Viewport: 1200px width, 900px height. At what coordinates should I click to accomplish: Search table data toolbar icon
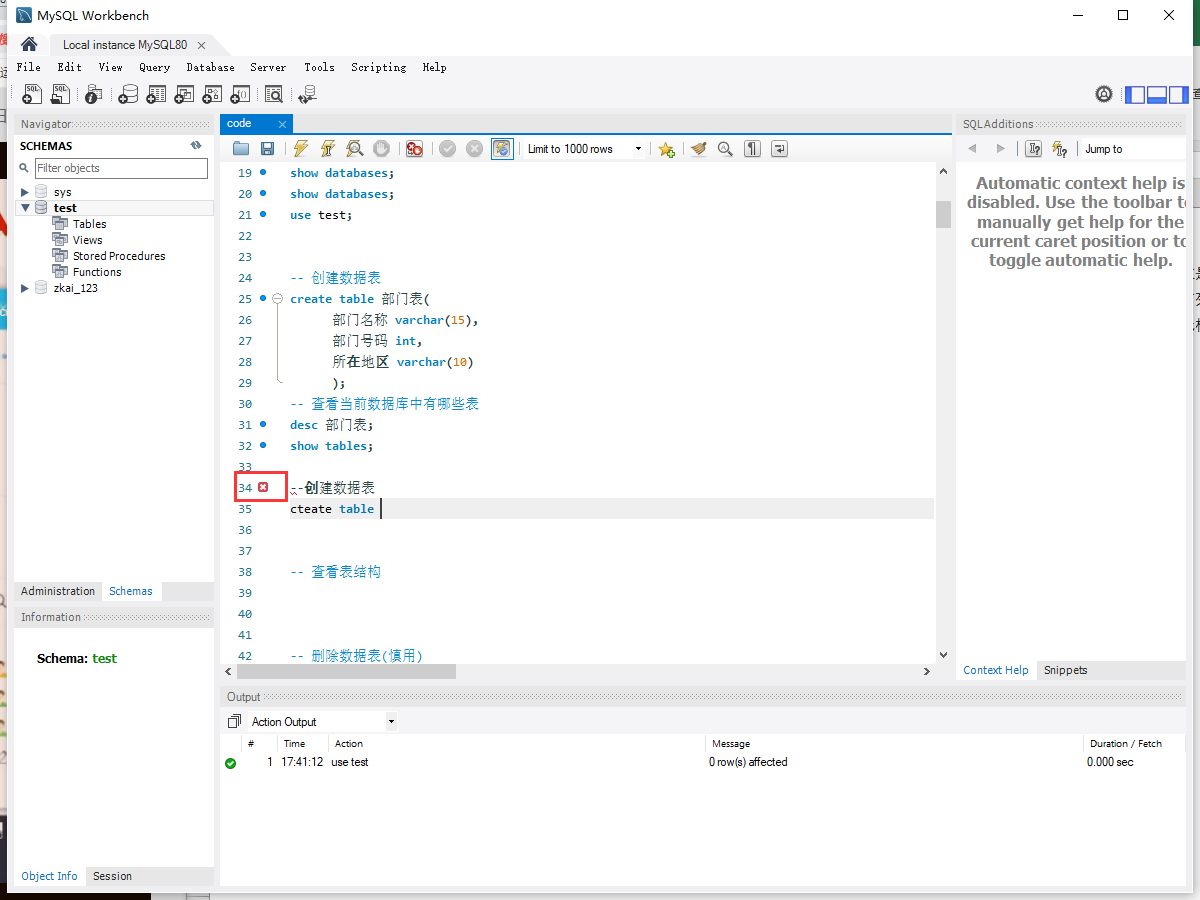coord(274,94)
